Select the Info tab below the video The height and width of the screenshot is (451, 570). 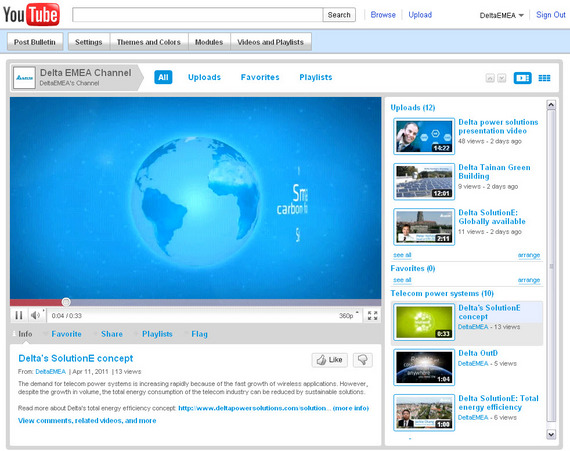(25, 334)
